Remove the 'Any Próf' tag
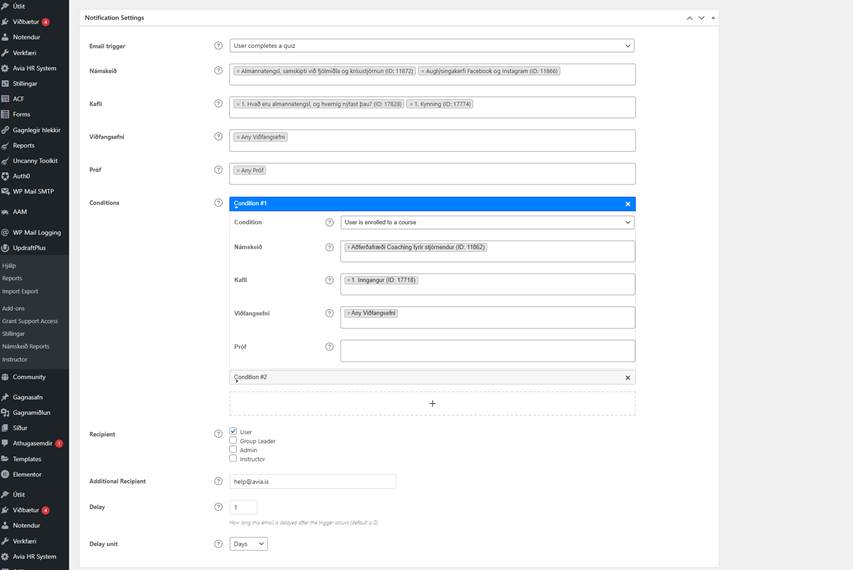 (238, 170)
